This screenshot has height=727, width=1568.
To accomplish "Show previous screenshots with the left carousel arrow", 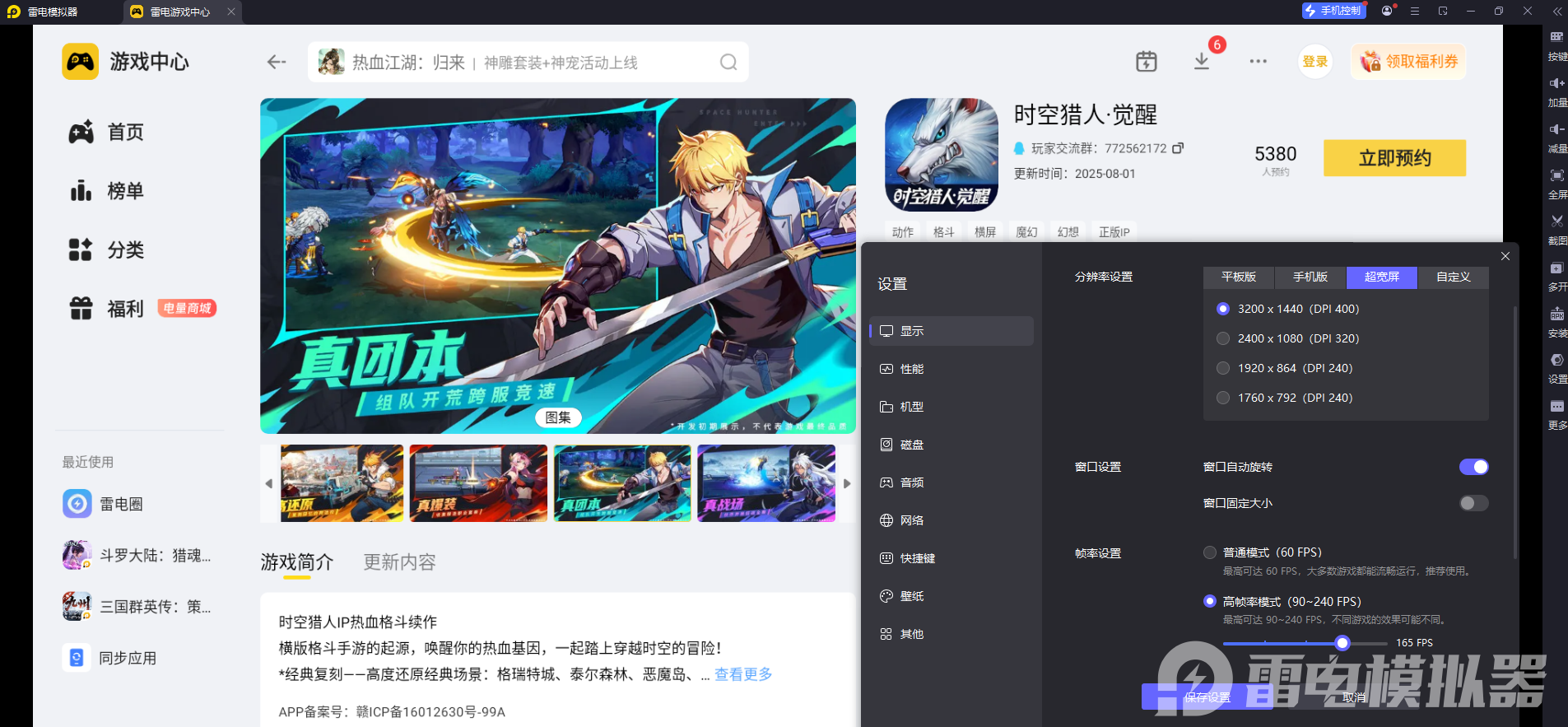I will coord(269,483).
